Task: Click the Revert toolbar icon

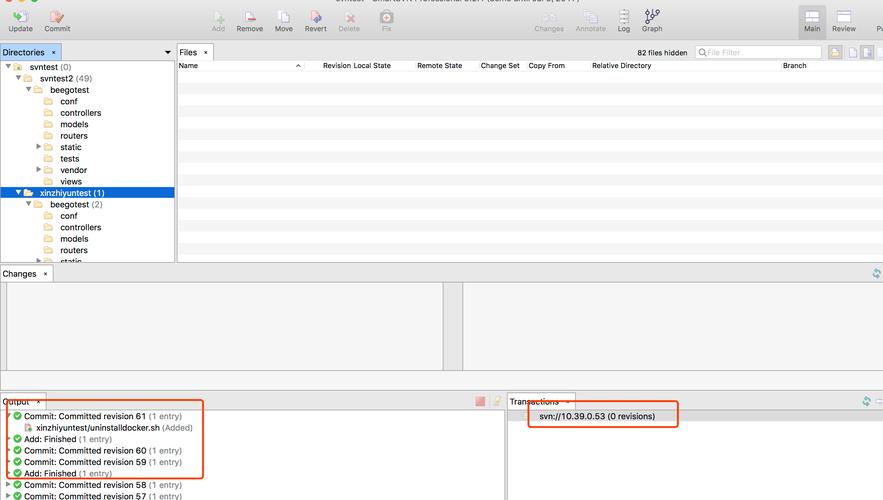Action: tap(315, 20)
